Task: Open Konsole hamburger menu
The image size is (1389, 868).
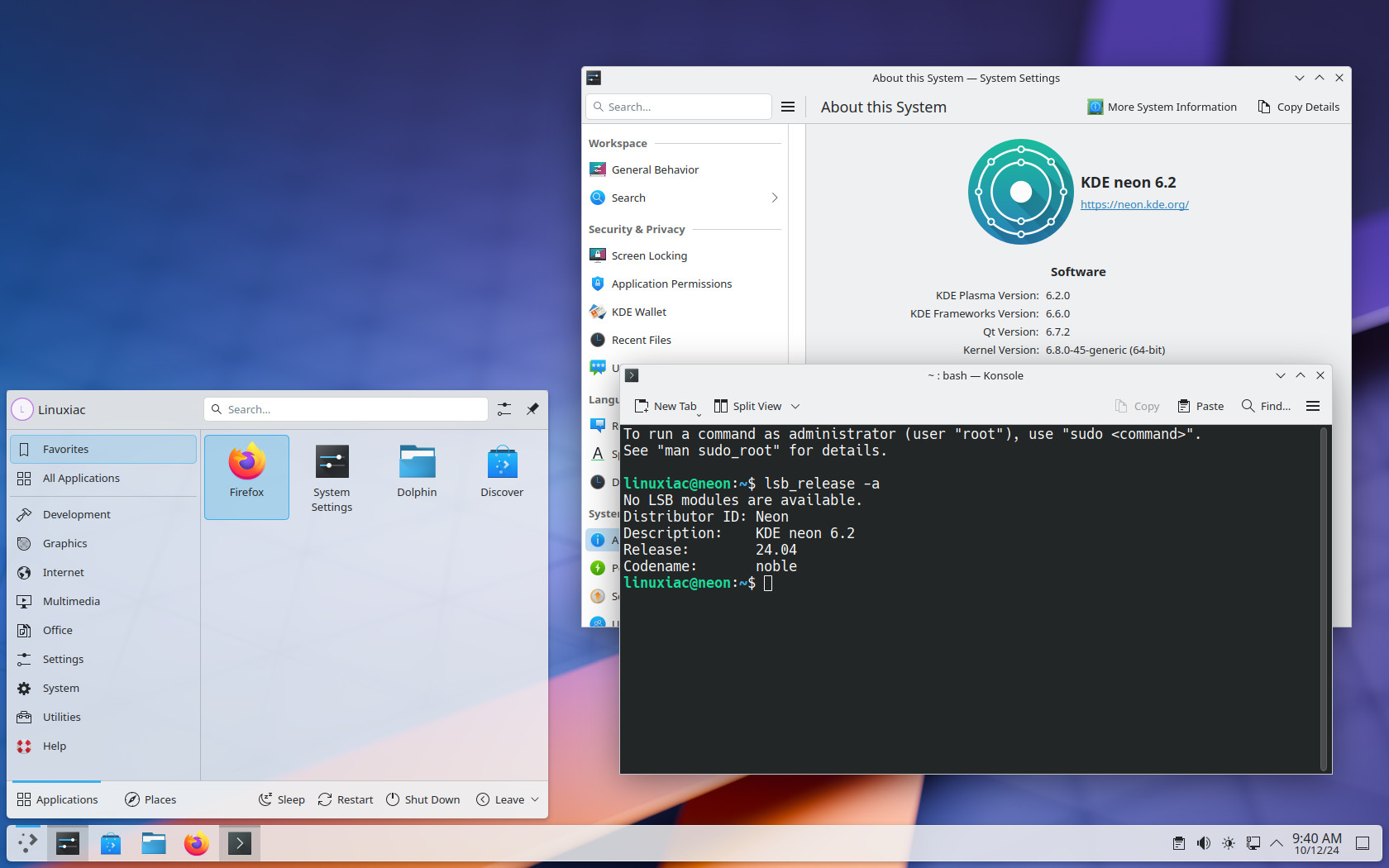Action: tap(1313, 406)
